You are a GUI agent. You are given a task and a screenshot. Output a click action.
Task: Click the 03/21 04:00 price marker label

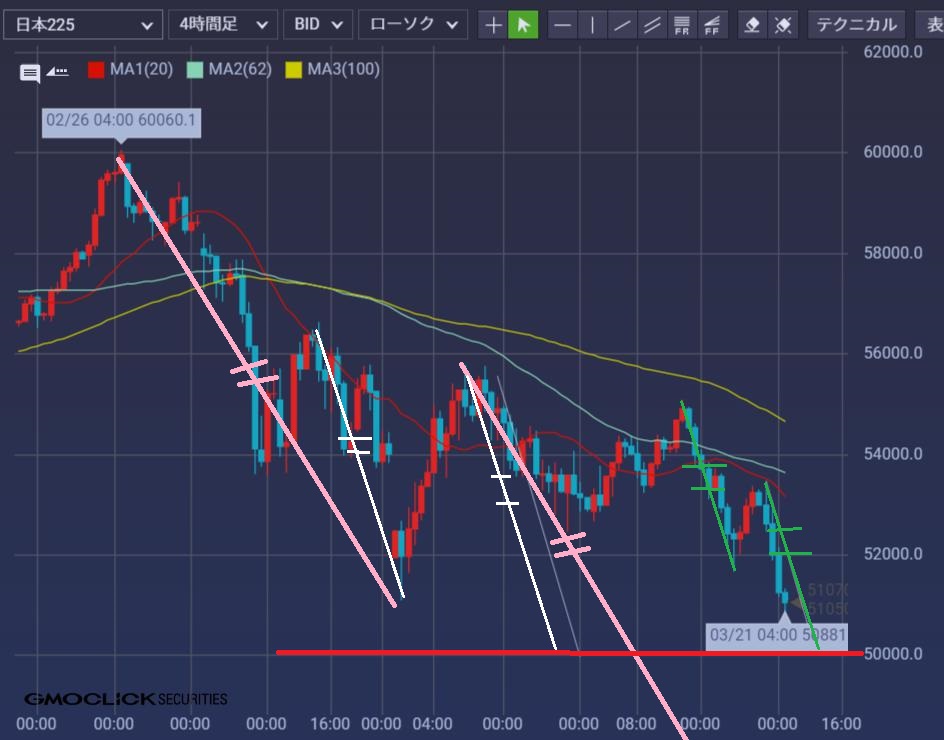pyautogui.click(x=776, y=635)
